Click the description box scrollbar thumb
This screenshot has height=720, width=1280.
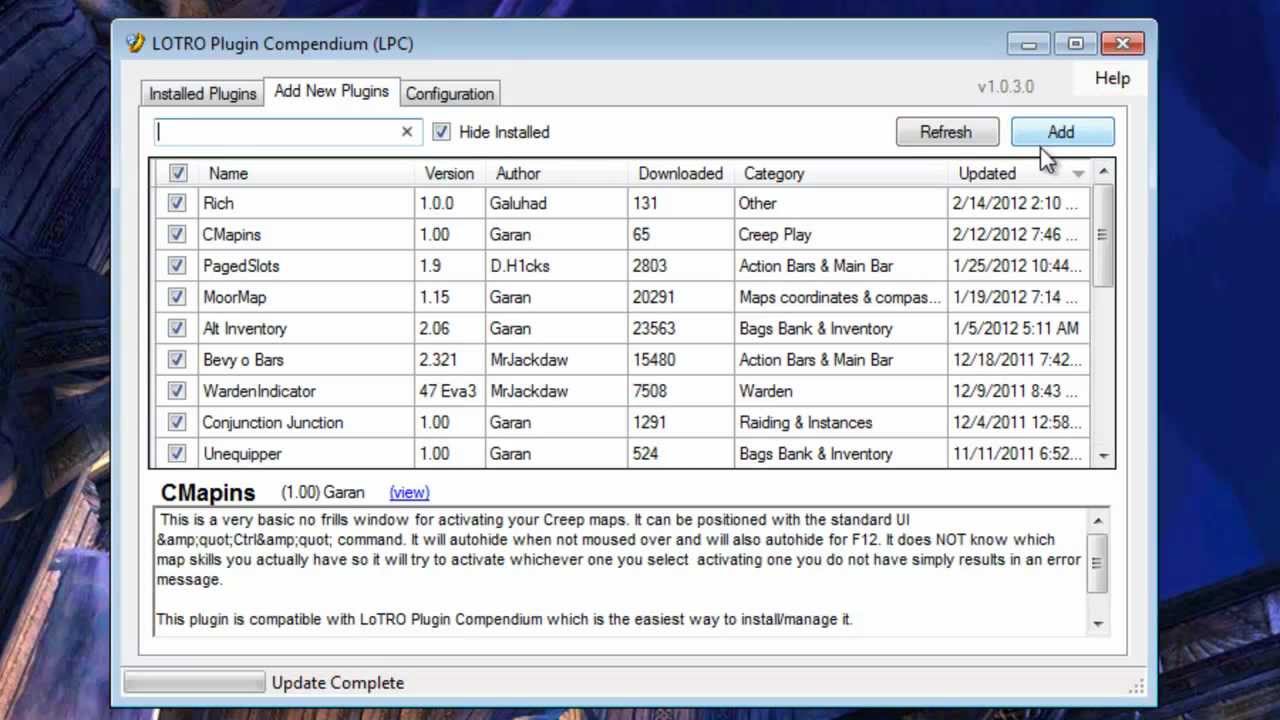point(1098,563)
